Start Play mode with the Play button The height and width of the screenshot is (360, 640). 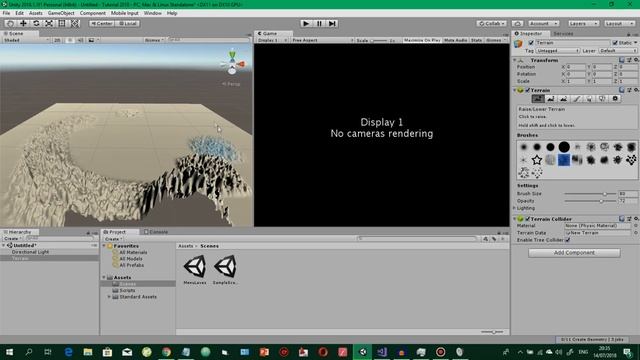tap(306, 24)
